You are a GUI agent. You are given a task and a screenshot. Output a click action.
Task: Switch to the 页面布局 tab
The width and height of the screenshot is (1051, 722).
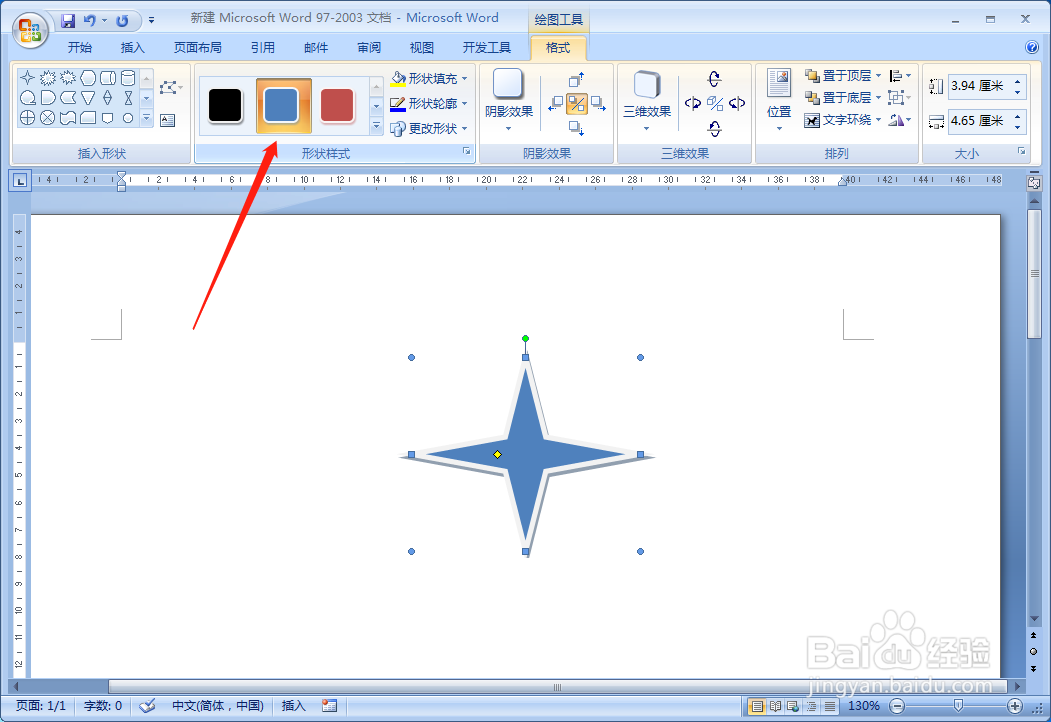coord(198,48)
